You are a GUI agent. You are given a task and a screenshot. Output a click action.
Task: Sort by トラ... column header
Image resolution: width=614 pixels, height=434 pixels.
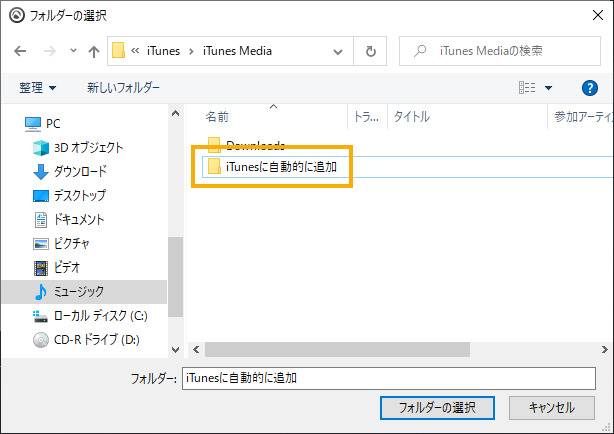[367, 116]
